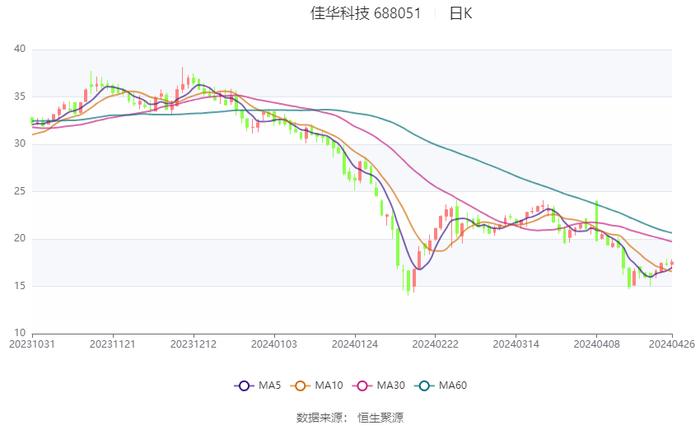
Task: Toggle the MA60 legend line
Action: [441, 385]
